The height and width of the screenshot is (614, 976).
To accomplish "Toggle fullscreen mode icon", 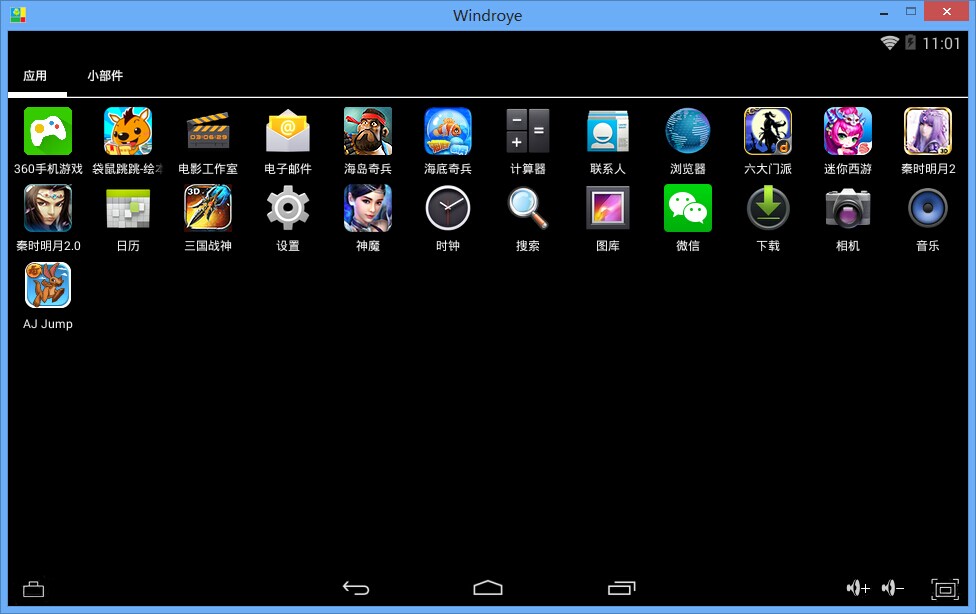I will tap(945, 589).
